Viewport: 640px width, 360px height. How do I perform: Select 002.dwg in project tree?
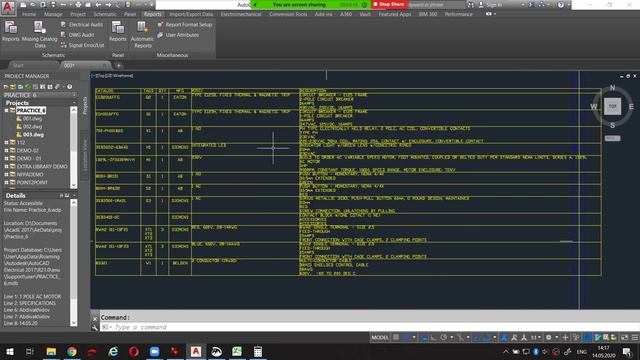(32, 127)
